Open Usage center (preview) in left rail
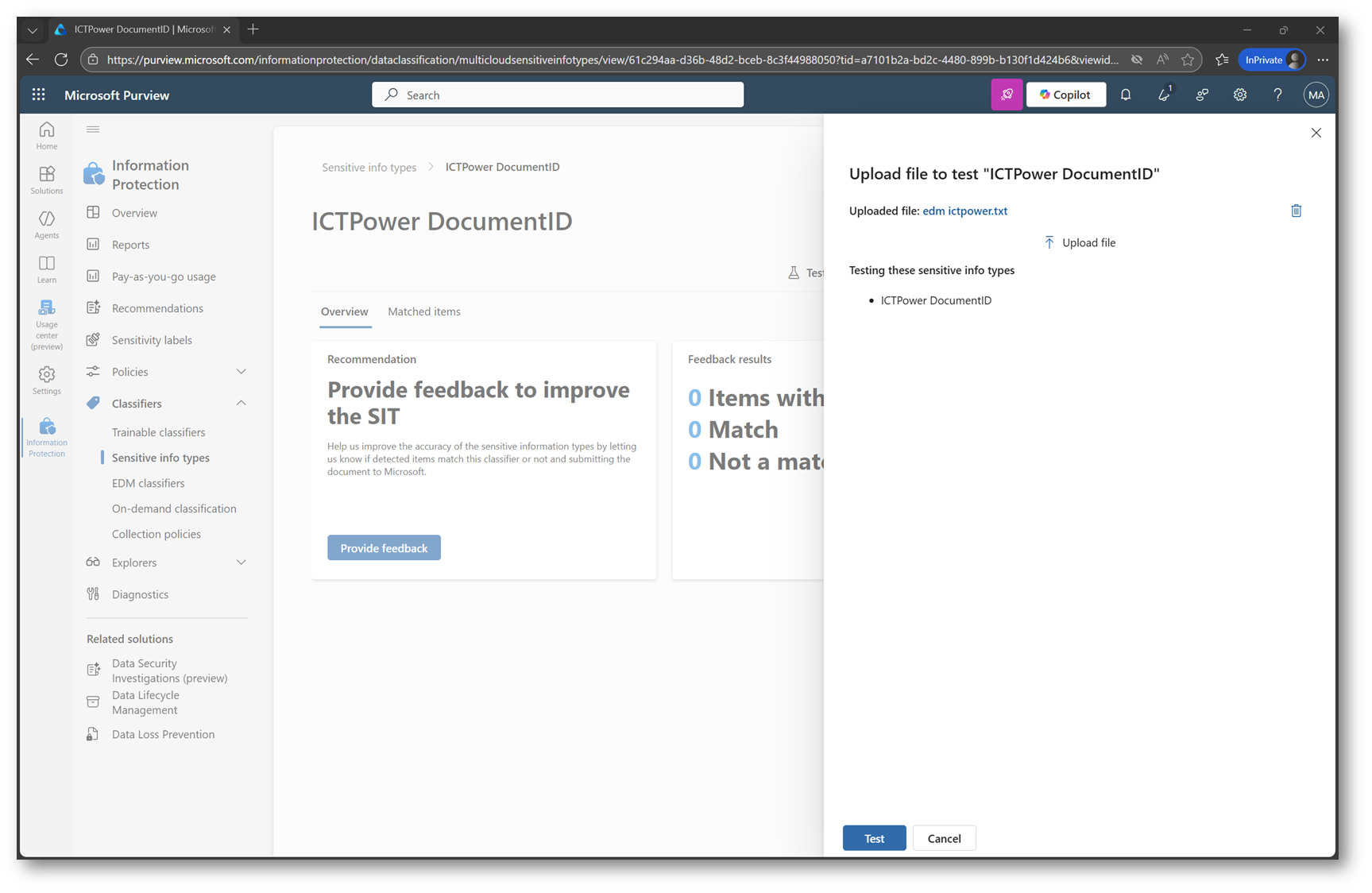The height and width of the screenshot is (893, 1372). (47, 324)
